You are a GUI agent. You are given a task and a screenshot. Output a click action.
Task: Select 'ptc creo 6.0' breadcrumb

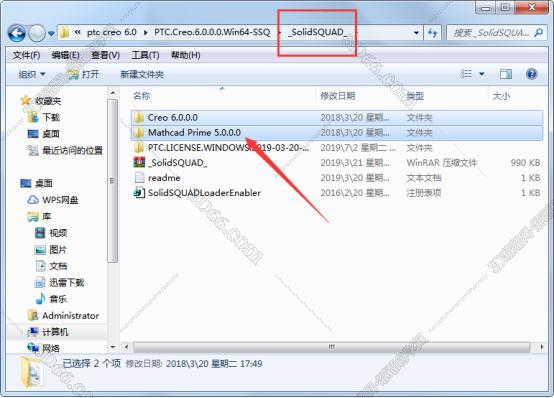pos(112,32)
